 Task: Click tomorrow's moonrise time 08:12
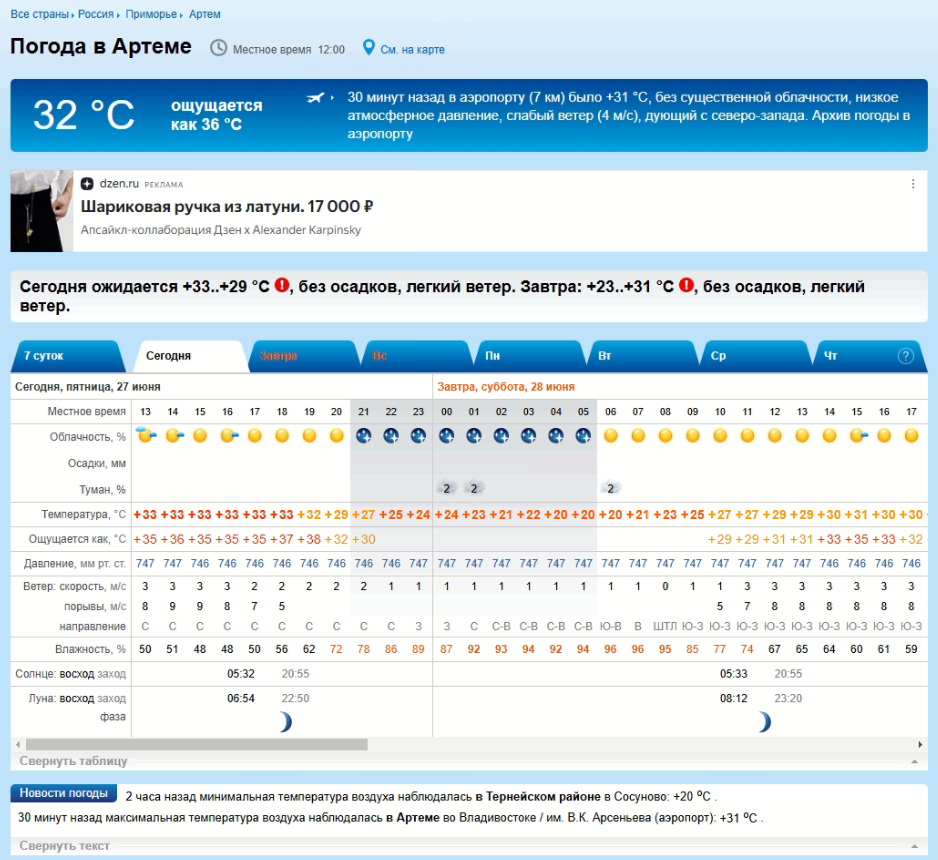tap(733, 699)
